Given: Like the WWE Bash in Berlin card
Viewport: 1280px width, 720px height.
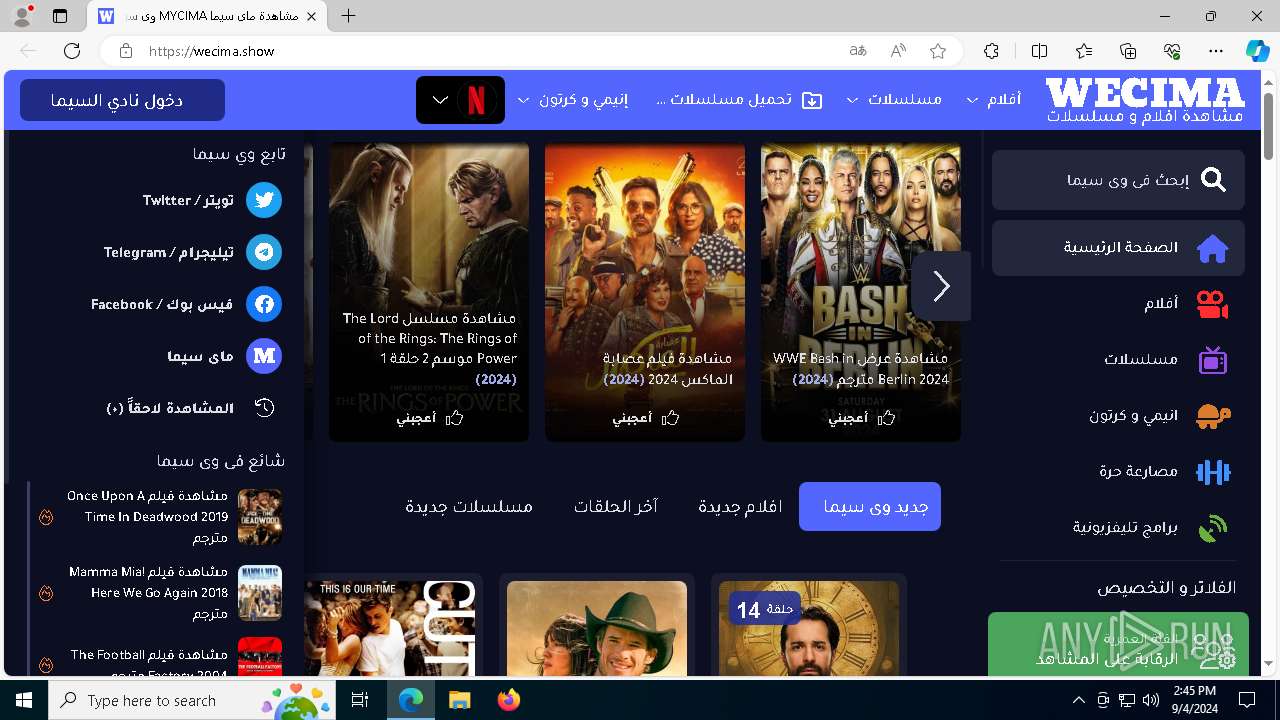Looking at the screenshot, I should tap(861, 418).
